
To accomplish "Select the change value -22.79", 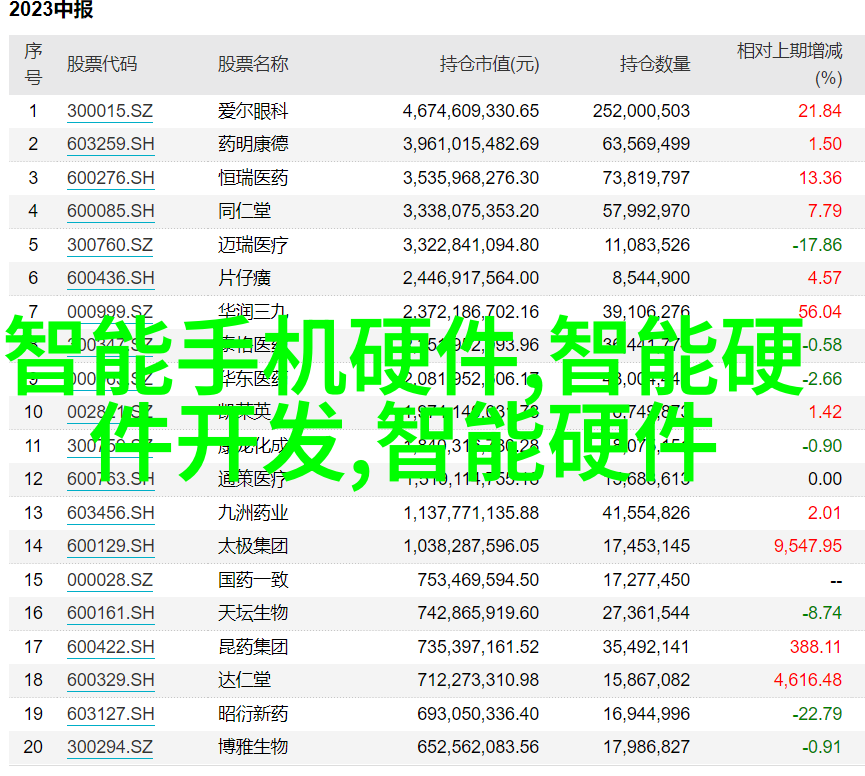I will (817, 714).
